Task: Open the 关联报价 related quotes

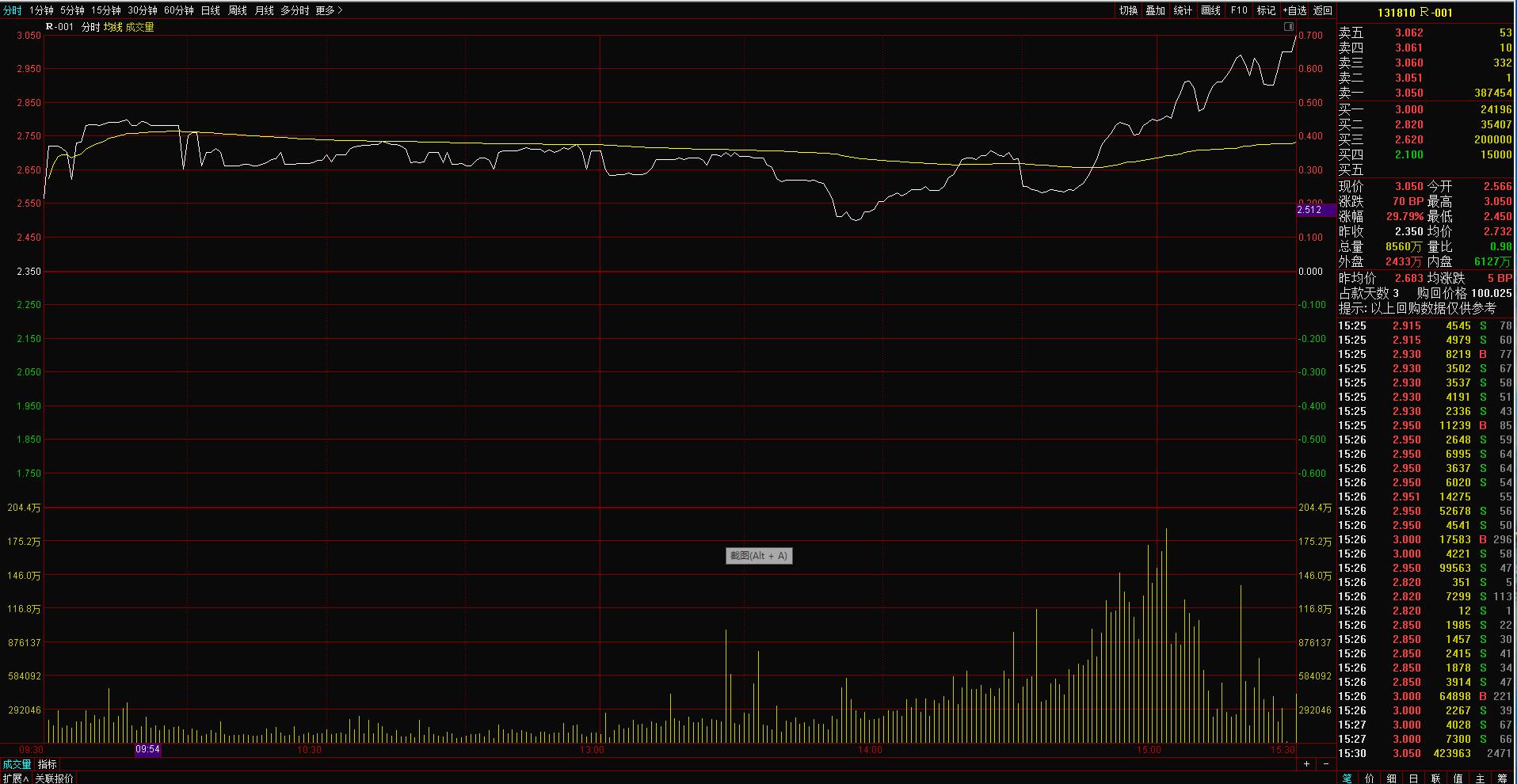Action: [54, 778]
